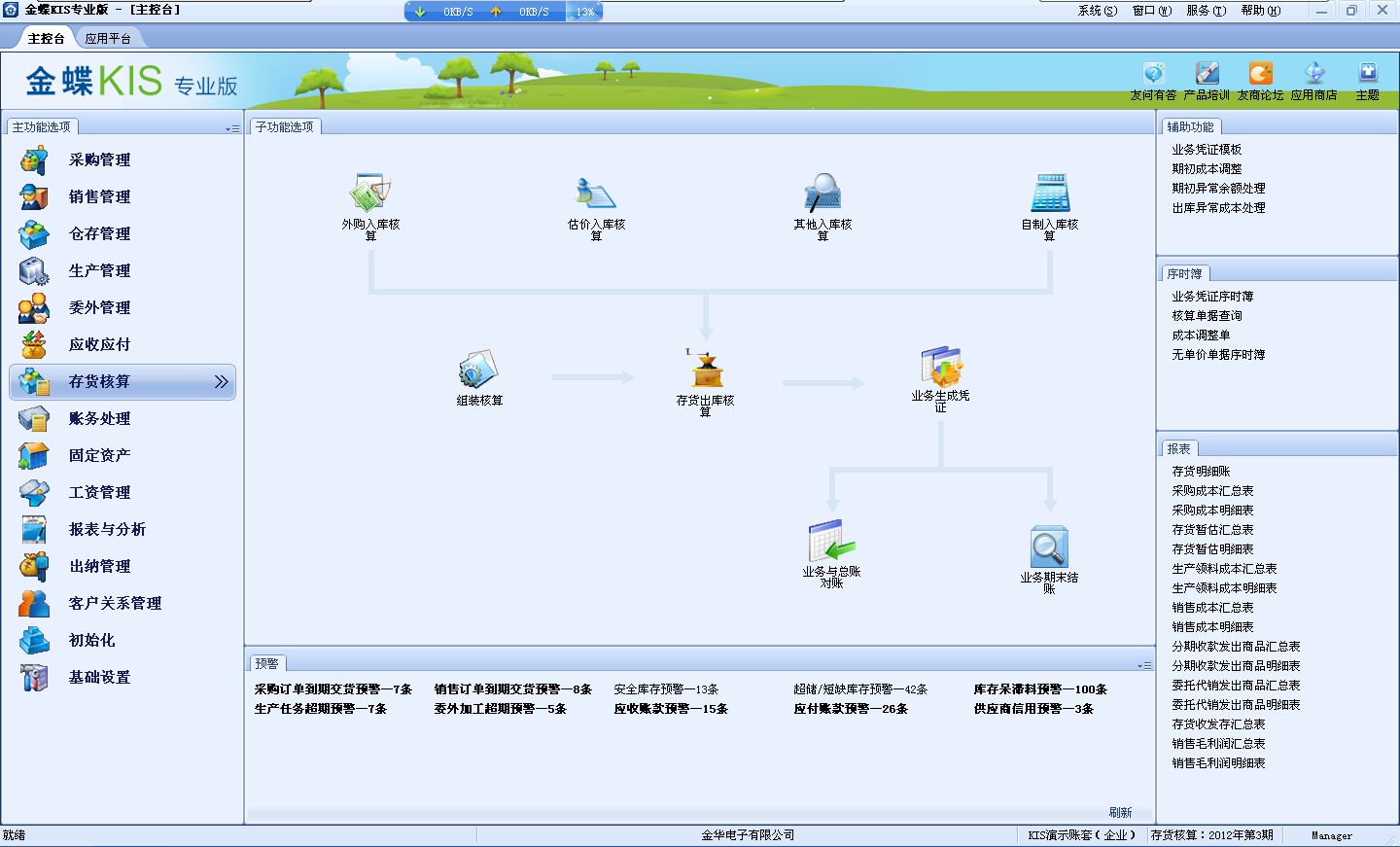
Task: Open the 业务与总账对账 icon
Action: [831, 542]
